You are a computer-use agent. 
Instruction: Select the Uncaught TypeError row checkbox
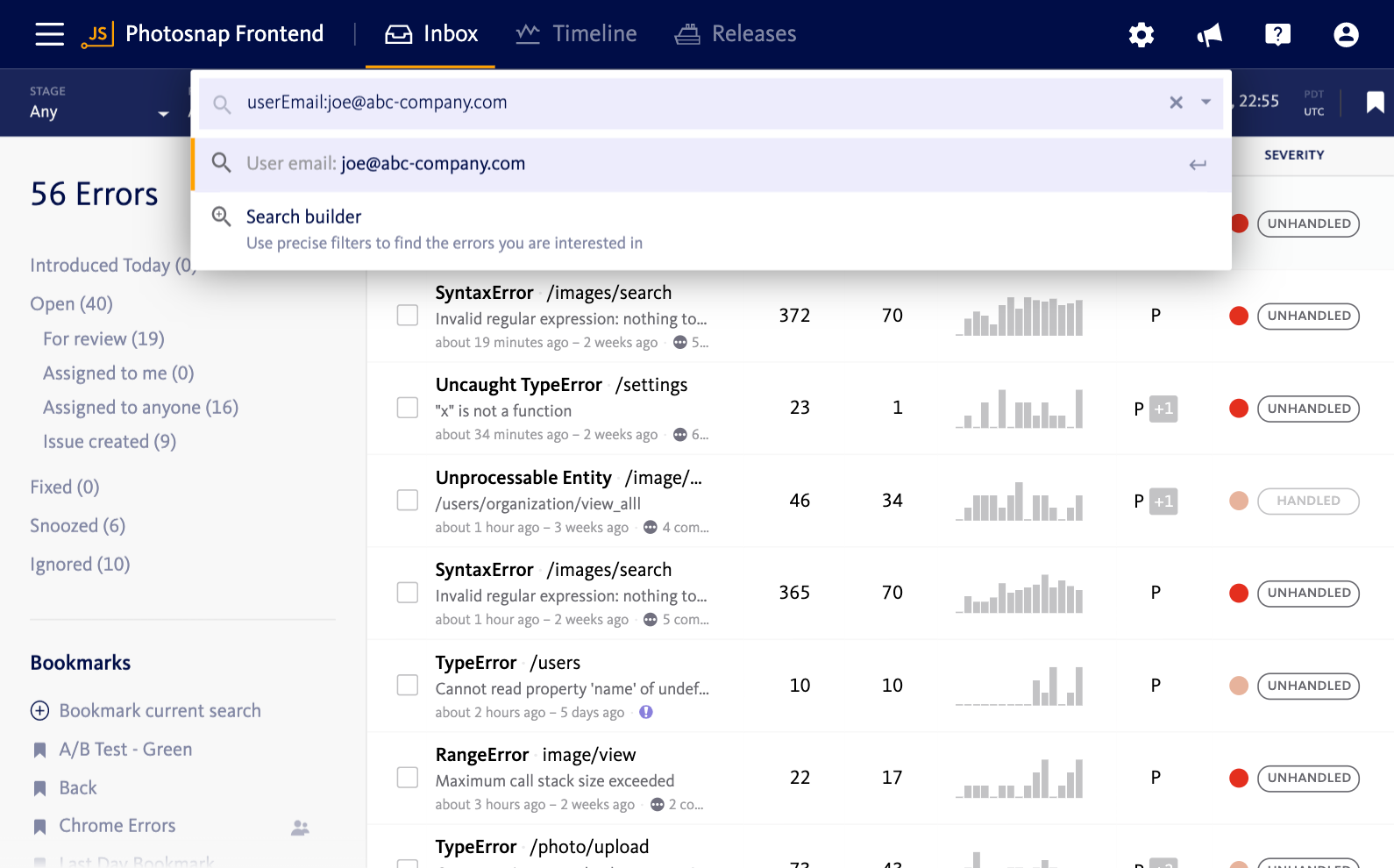pyautogui.click(x=408, y=408)
